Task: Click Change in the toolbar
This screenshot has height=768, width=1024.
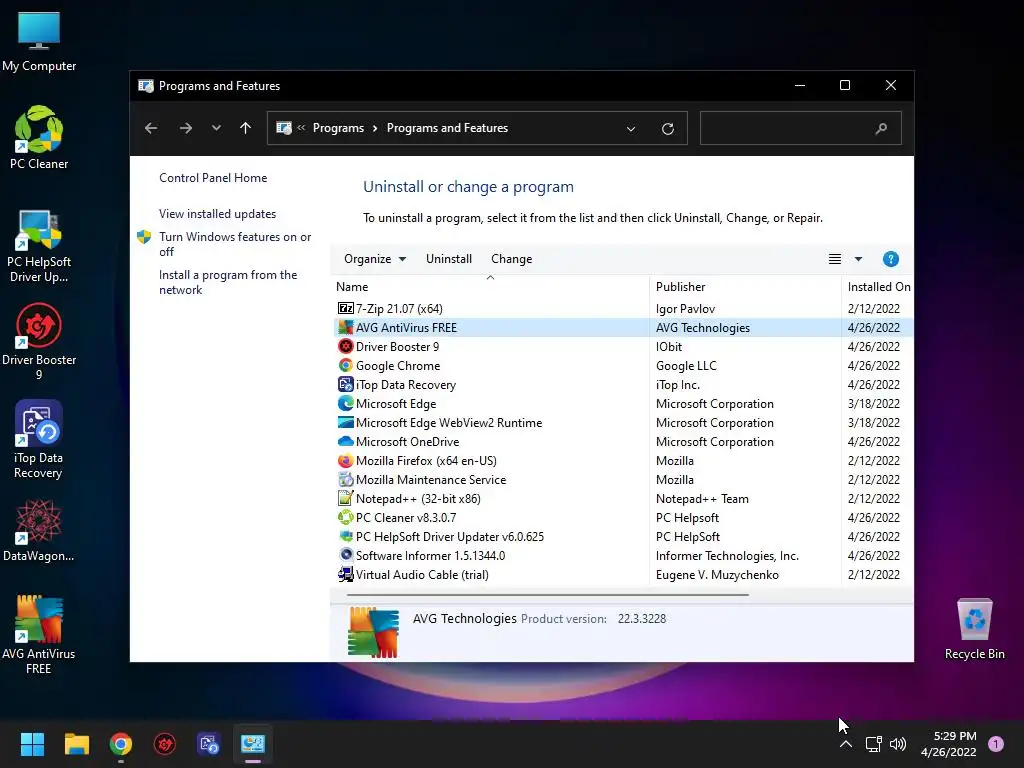Action: (511, 259)
